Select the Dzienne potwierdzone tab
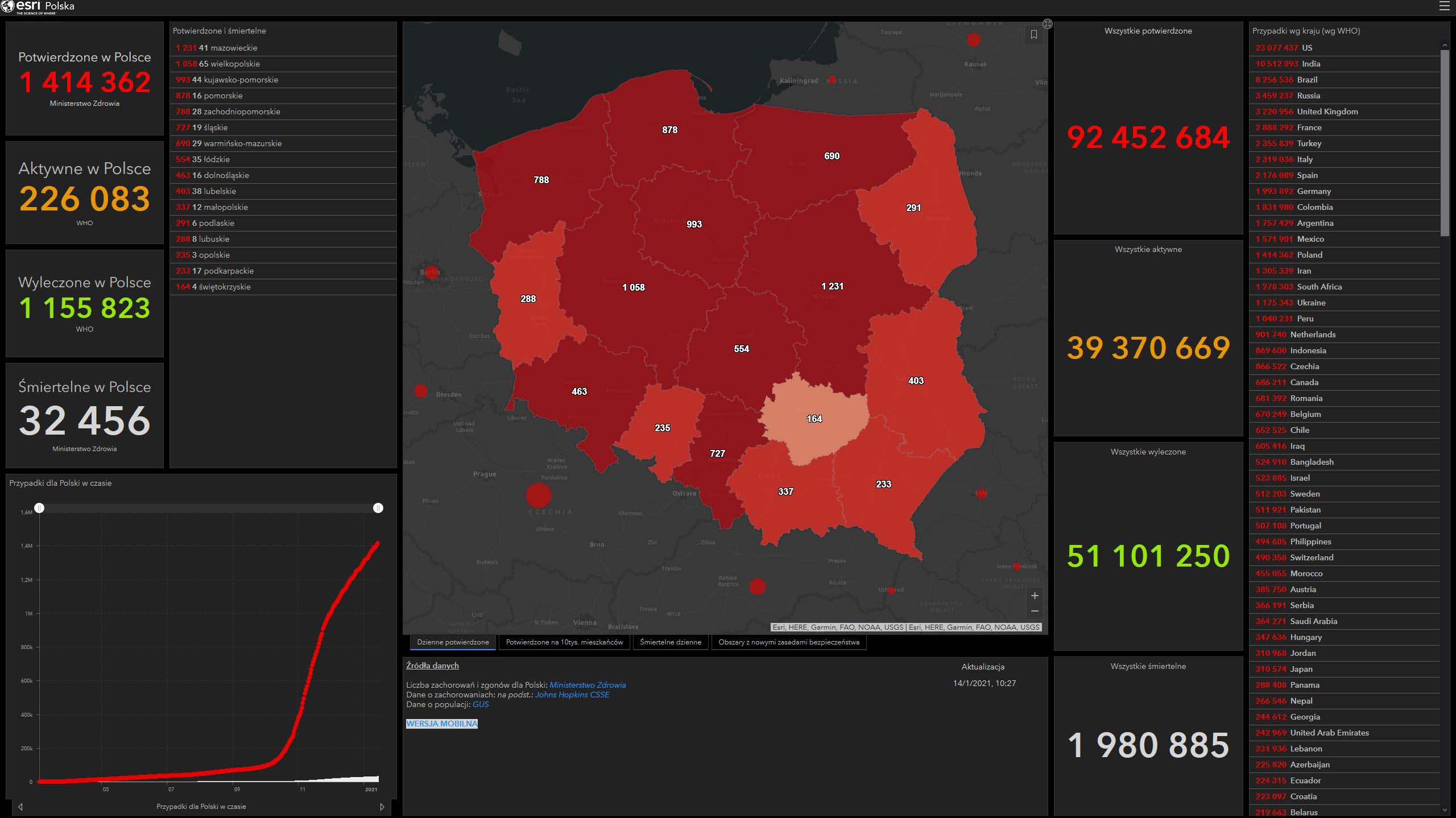Screen dimensions: 1456x818 point(453,642)
